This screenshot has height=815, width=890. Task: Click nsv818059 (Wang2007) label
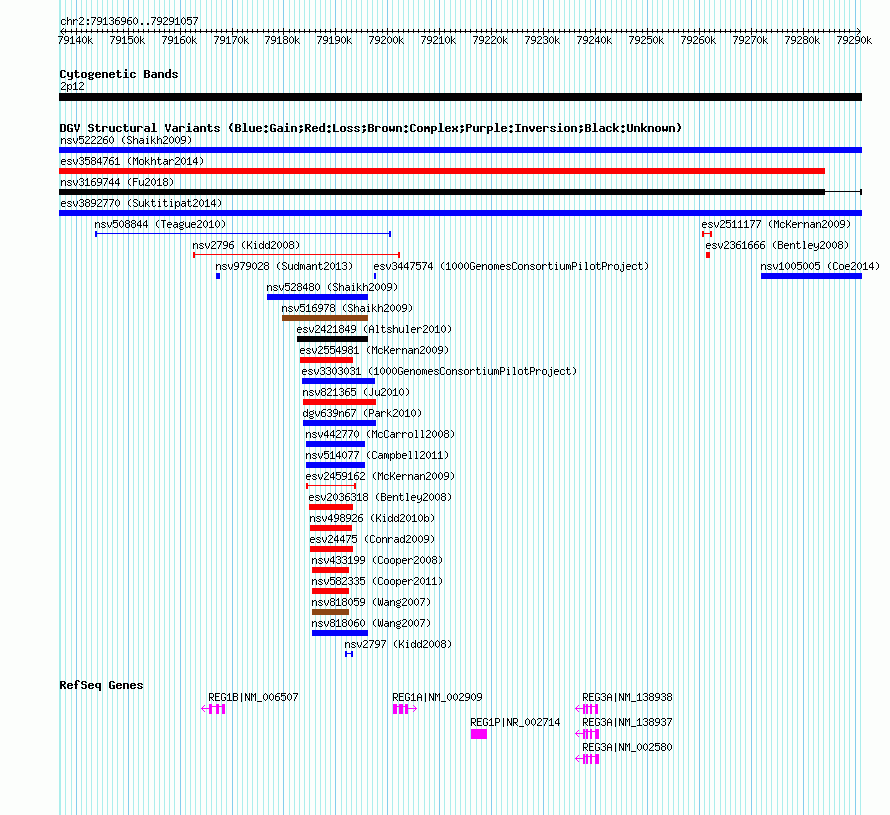(x=371, y=602)
